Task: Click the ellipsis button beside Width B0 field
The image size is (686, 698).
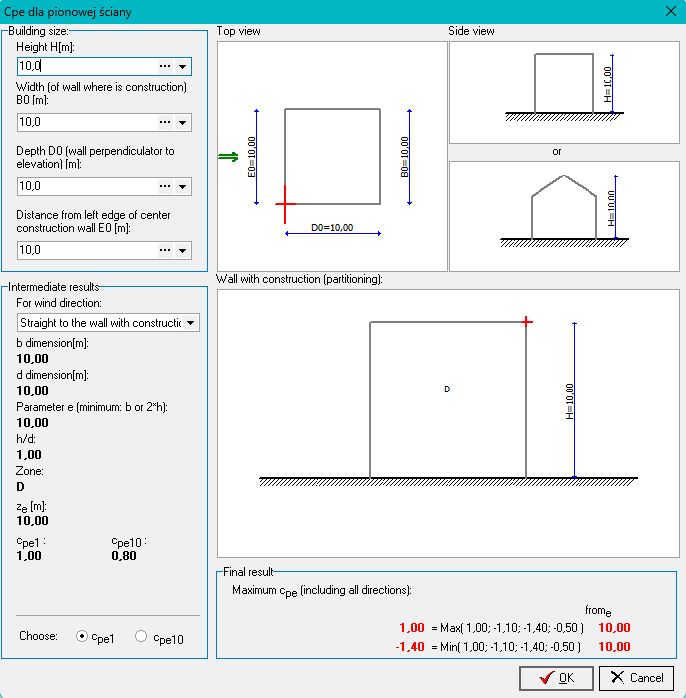Action: [x=165, y=122]
